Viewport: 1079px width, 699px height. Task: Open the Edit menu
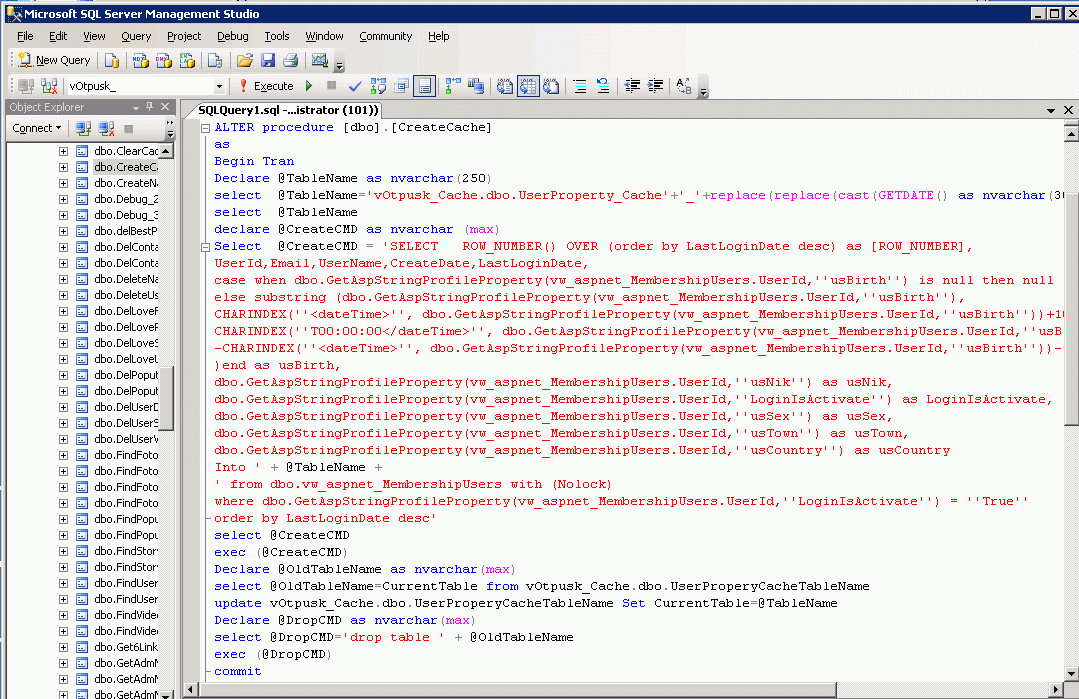tap(58, 36)
